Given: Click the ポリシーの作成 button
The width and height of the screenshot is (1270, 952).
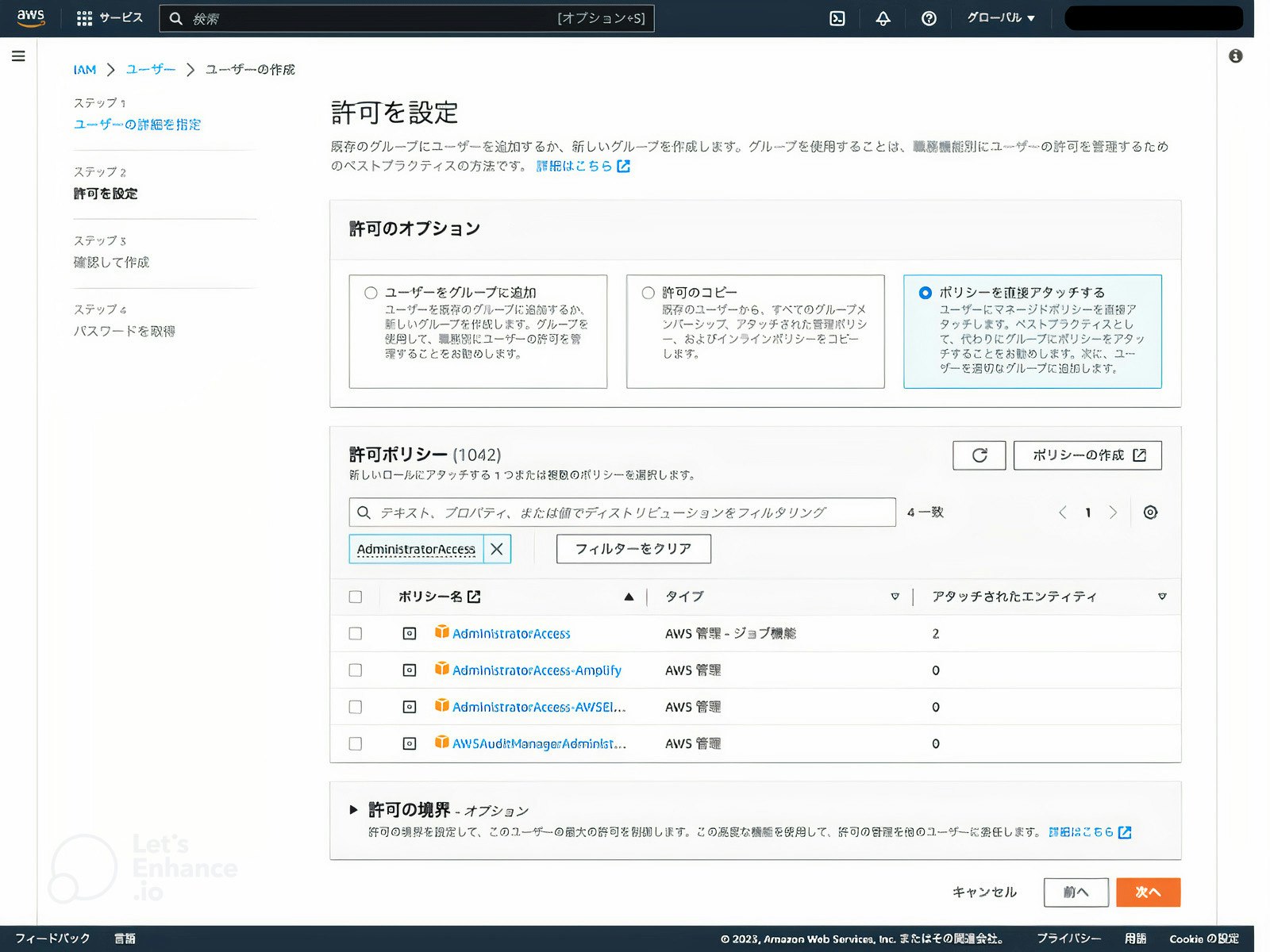Looking at the screenshot, I should [x=1087, y=455].
